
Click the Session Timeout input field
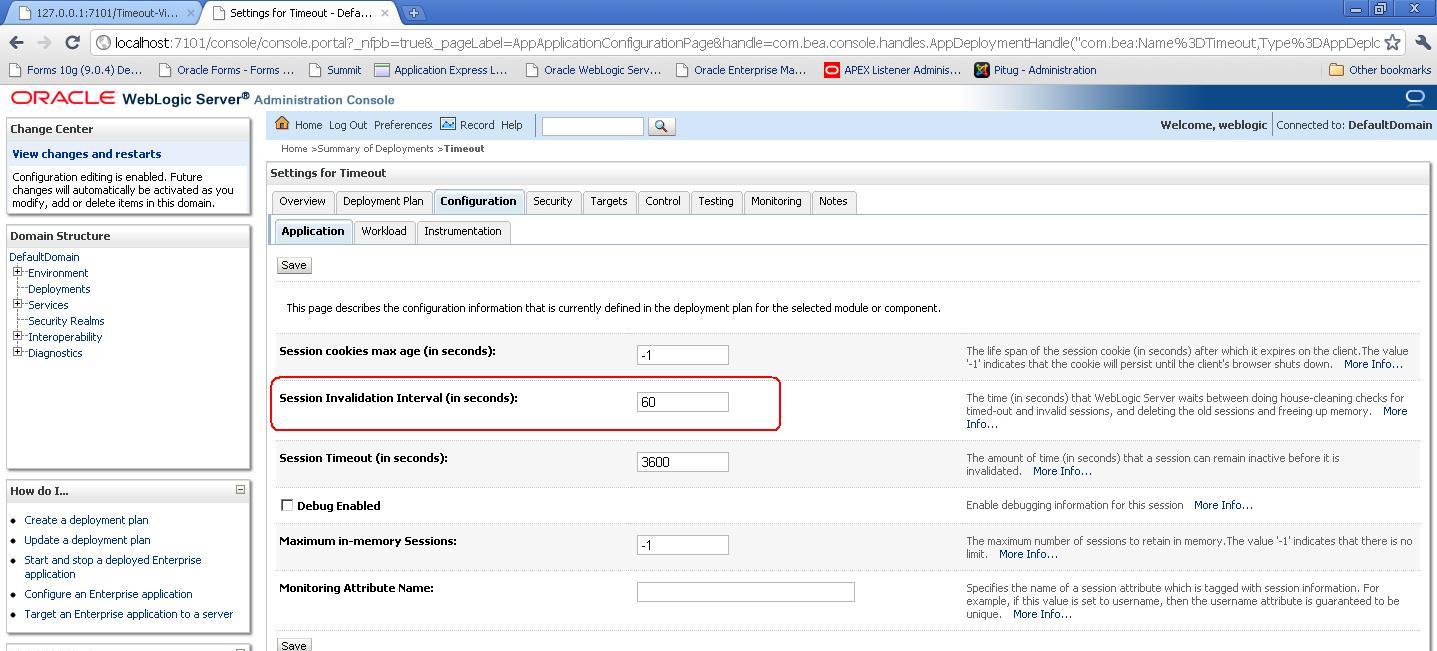(683, 461)
